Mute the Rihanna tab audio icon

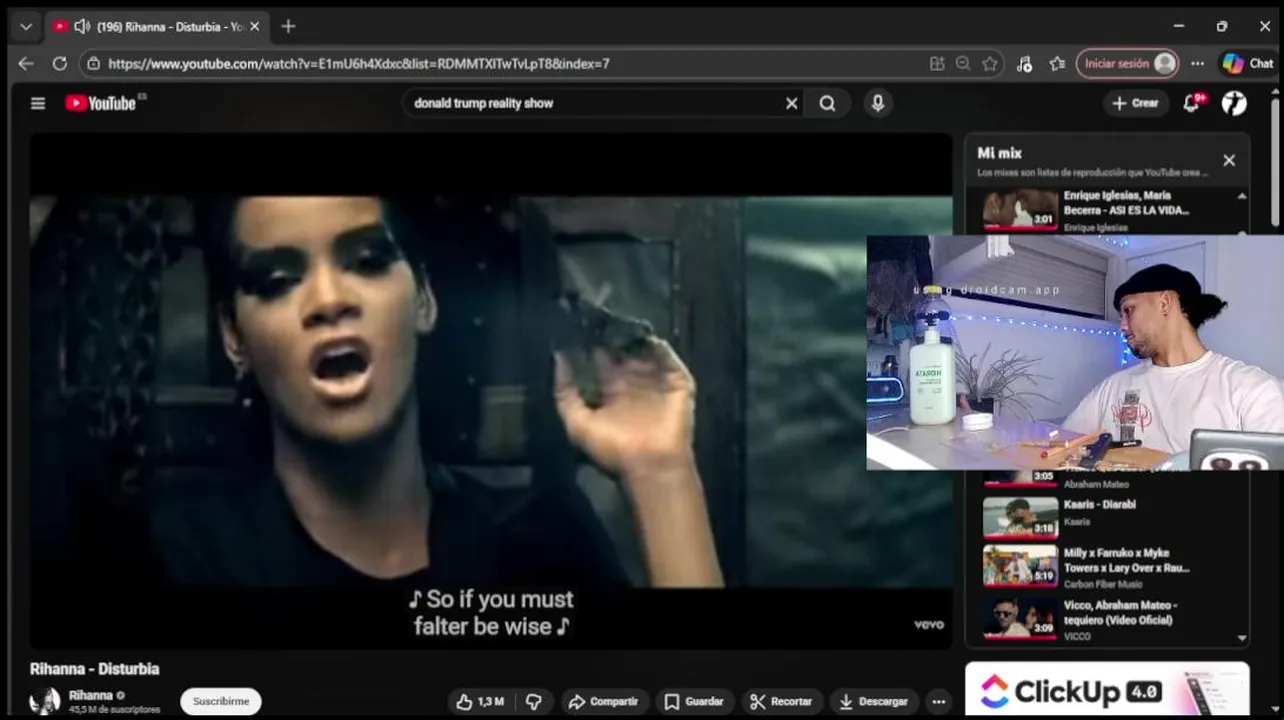click(82, 26)
